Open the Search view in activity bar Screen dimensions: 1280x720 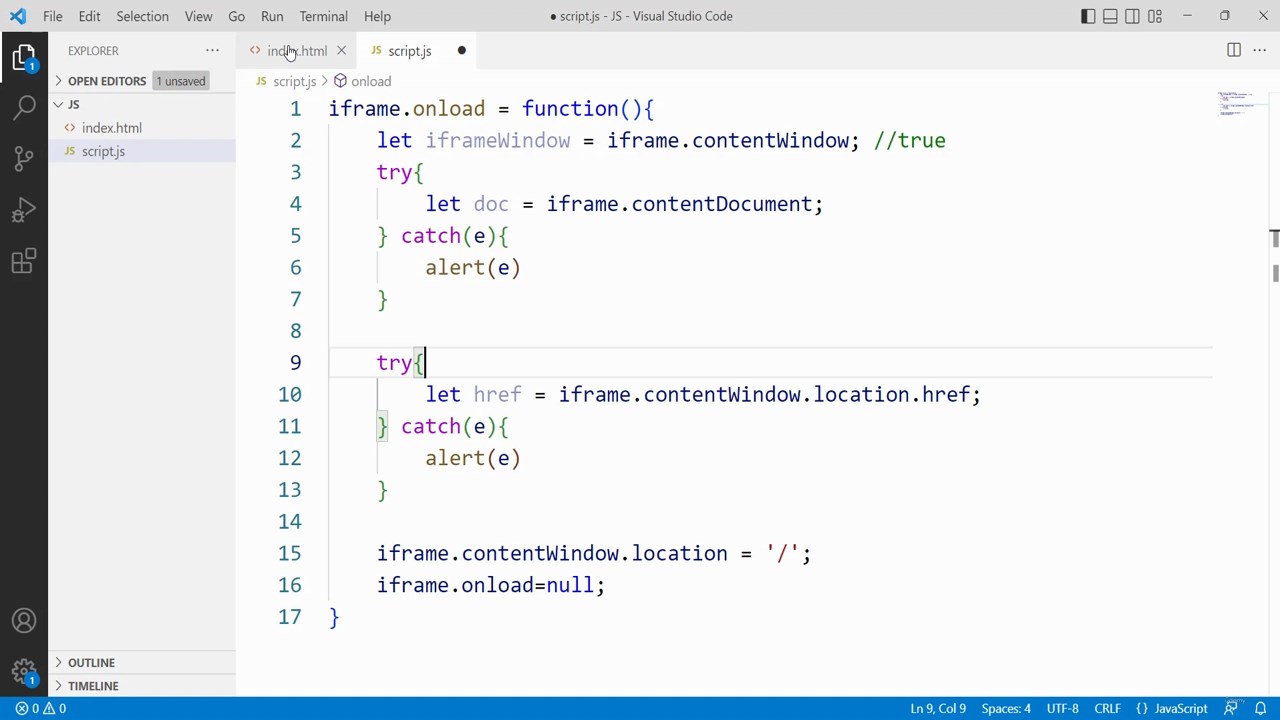click(24, 106)
